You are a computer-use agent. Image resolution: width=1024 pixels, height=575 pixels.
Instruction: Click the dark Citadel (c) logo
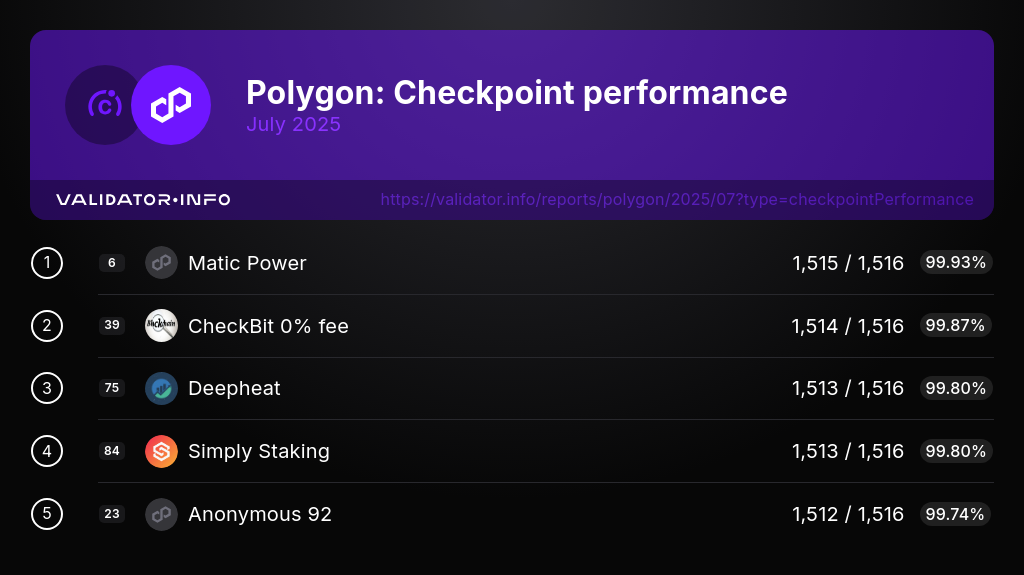pyautogui.click(x=102, y=105)
